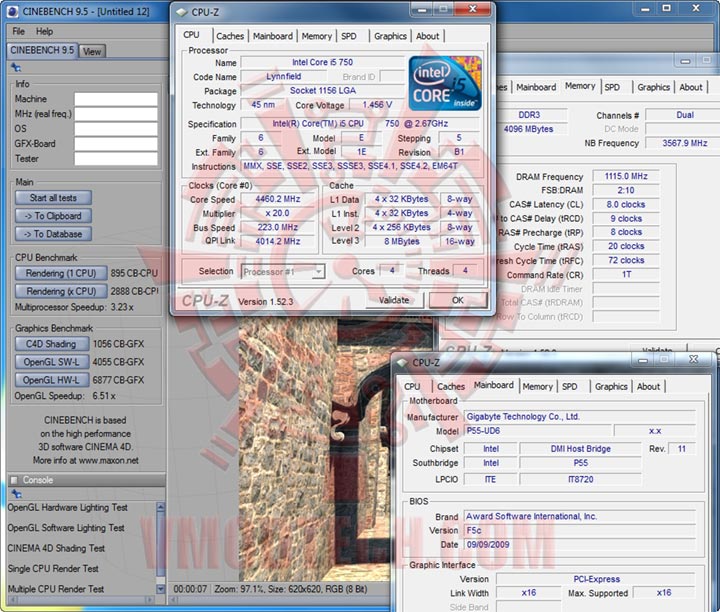Click the Tester input field
720x612 pixels.
tap(116, 159)
